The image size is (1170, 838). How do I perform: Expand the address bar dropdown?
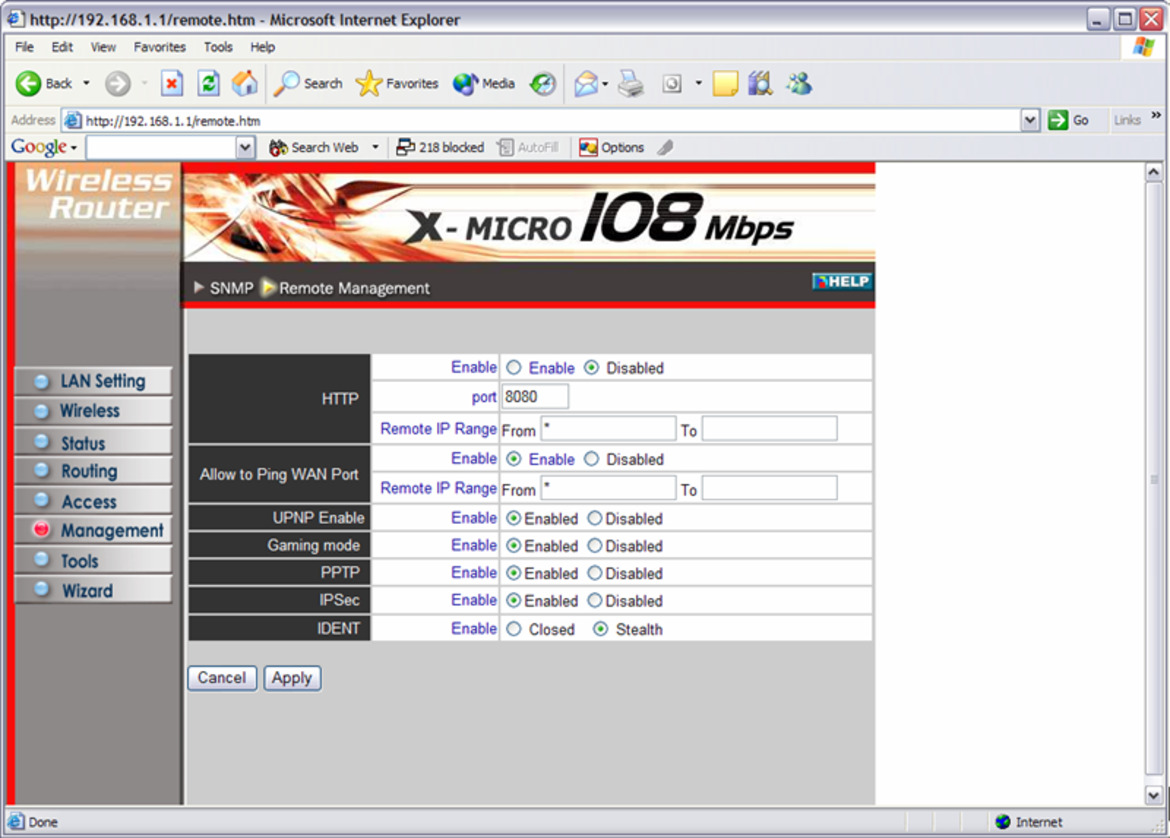1030,120
